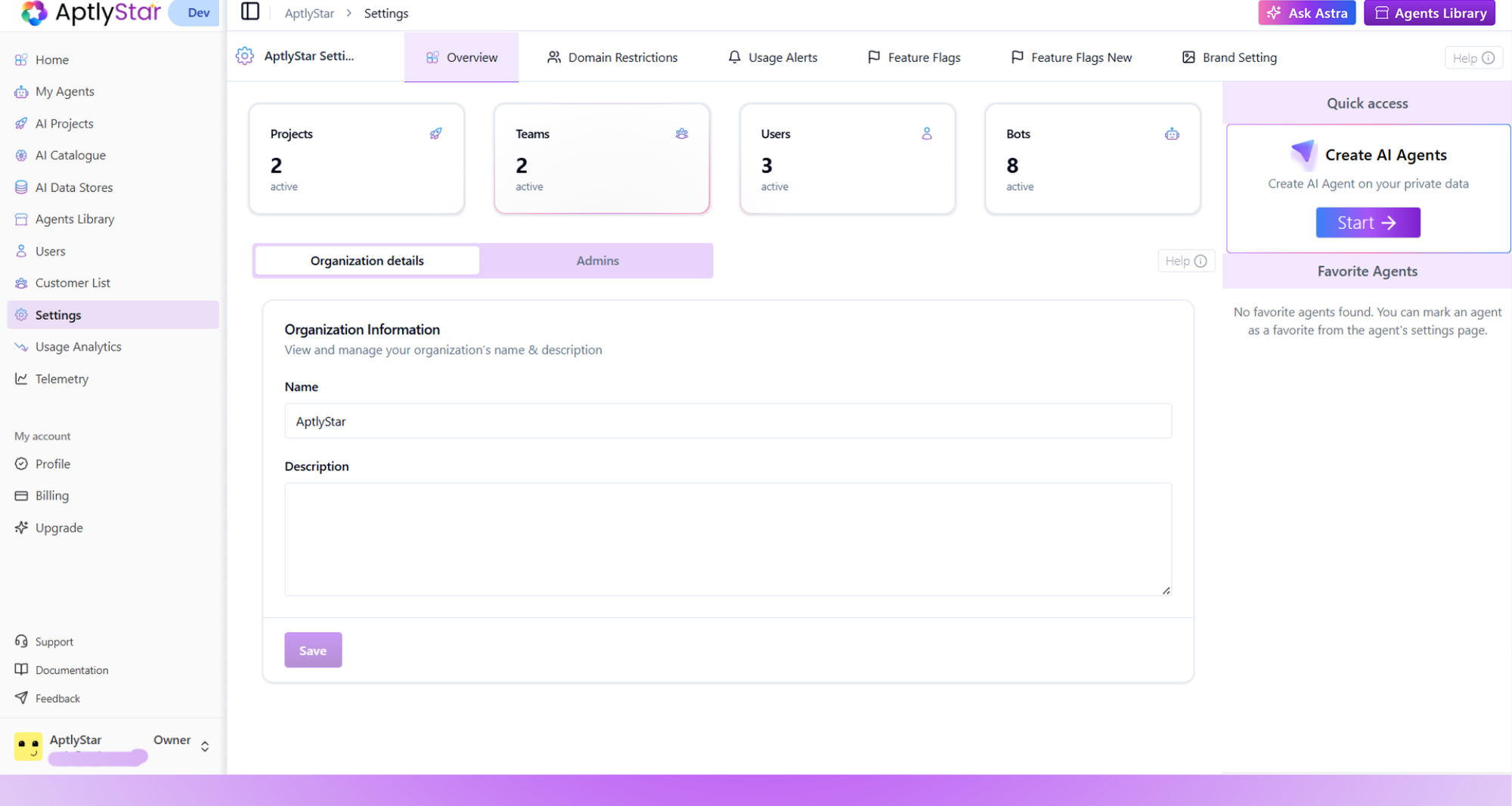Open AI Projects

(x=64, y=123)
